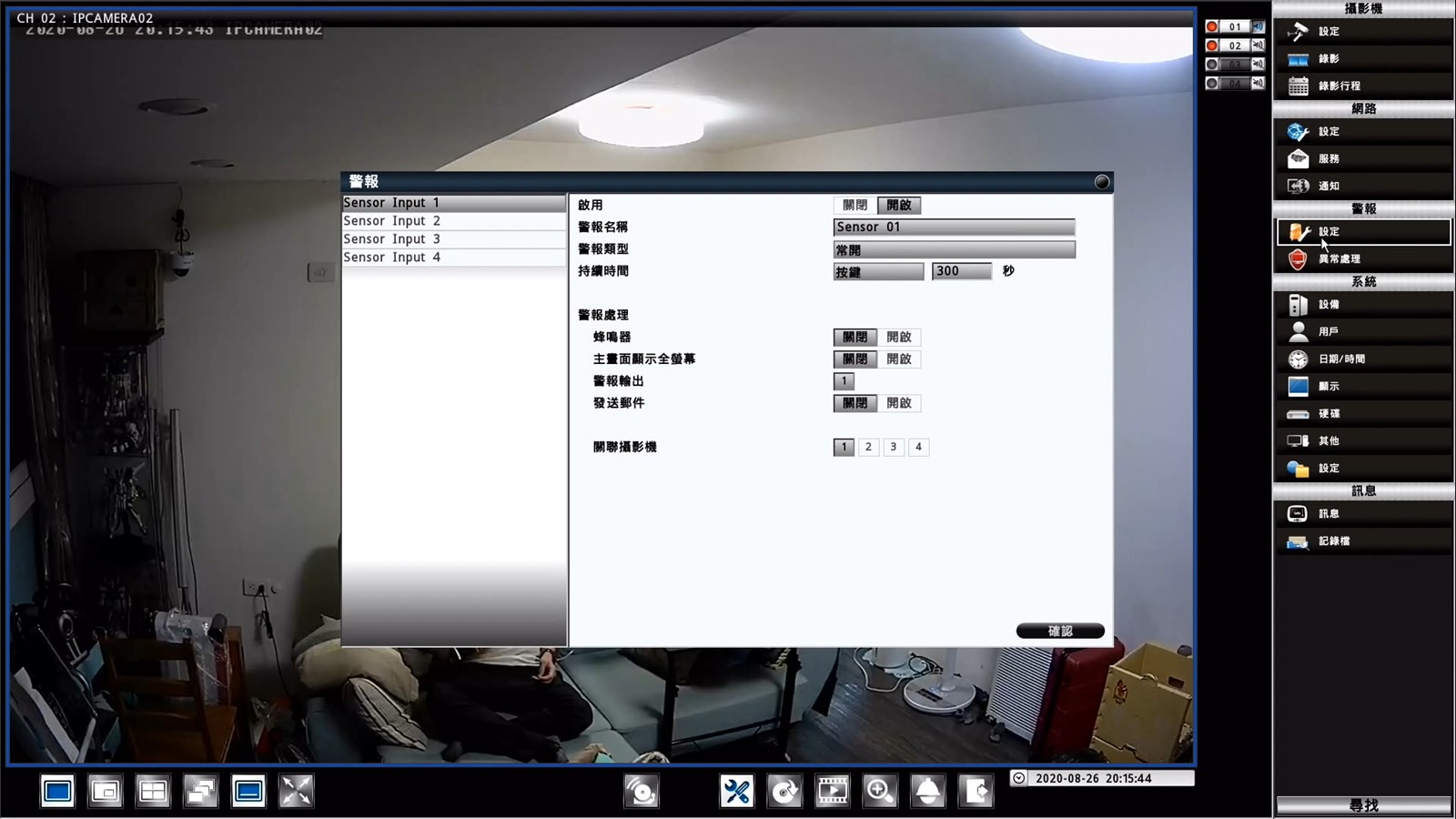Image resolution: width=1456 pixels, height=819 pixels.
Task: Click the disc backup icon
Action: (x=784, y=791)
